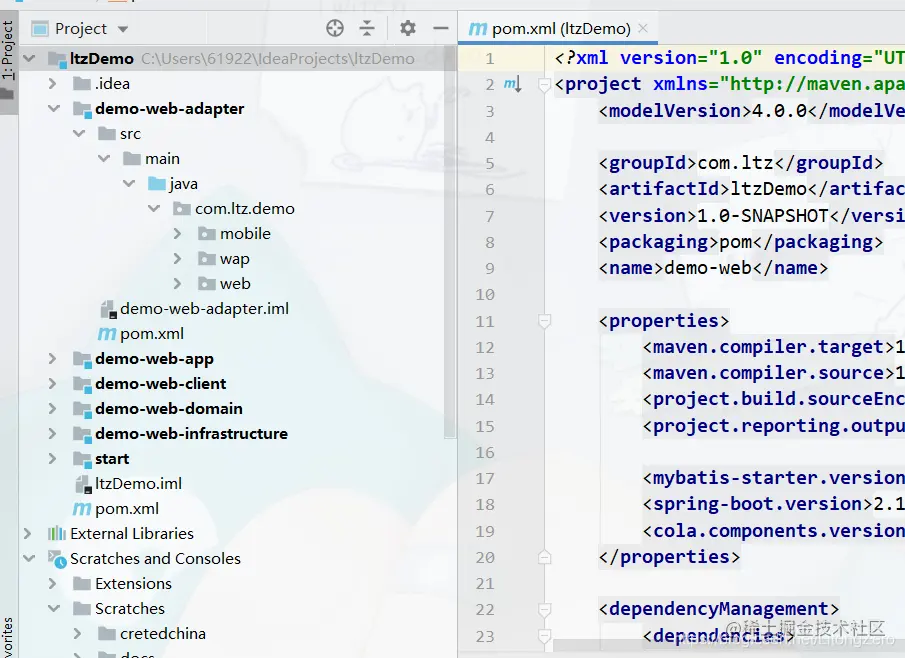Click the collapse all icon in Project panel

pyautogui.click(x=367, y=28)
